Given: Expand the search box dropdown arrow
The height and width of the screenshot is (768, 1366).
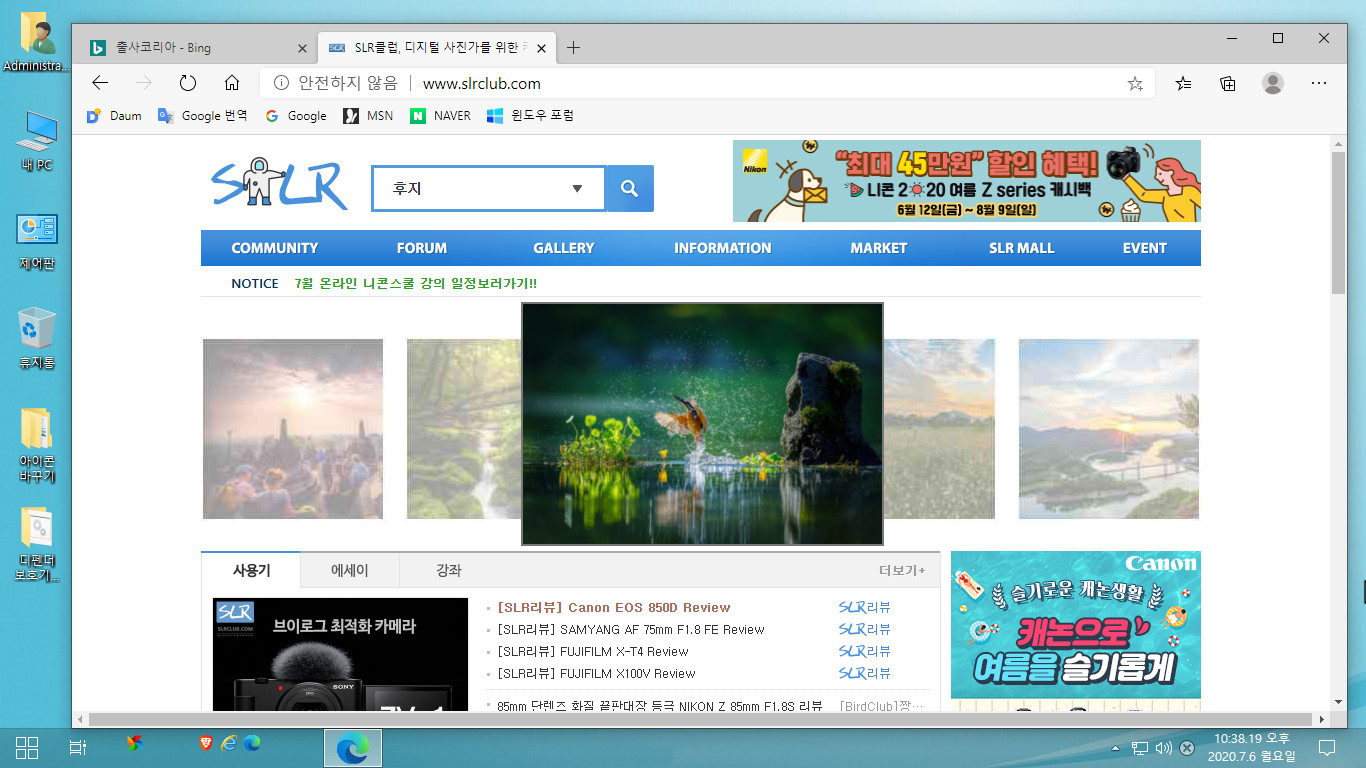Looking at the screenshot, I should [x=577, y=188].
